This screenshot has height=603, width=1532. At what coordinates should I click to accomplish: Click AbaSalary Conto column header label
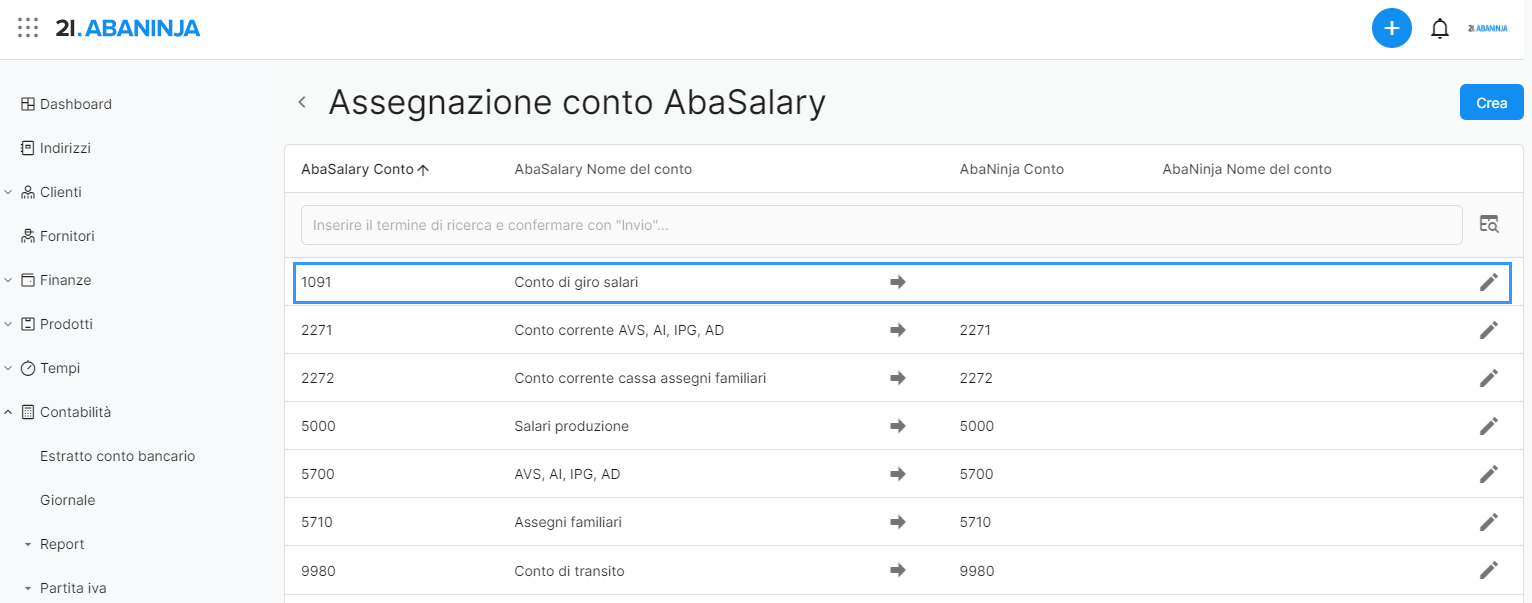click(357, 169)
